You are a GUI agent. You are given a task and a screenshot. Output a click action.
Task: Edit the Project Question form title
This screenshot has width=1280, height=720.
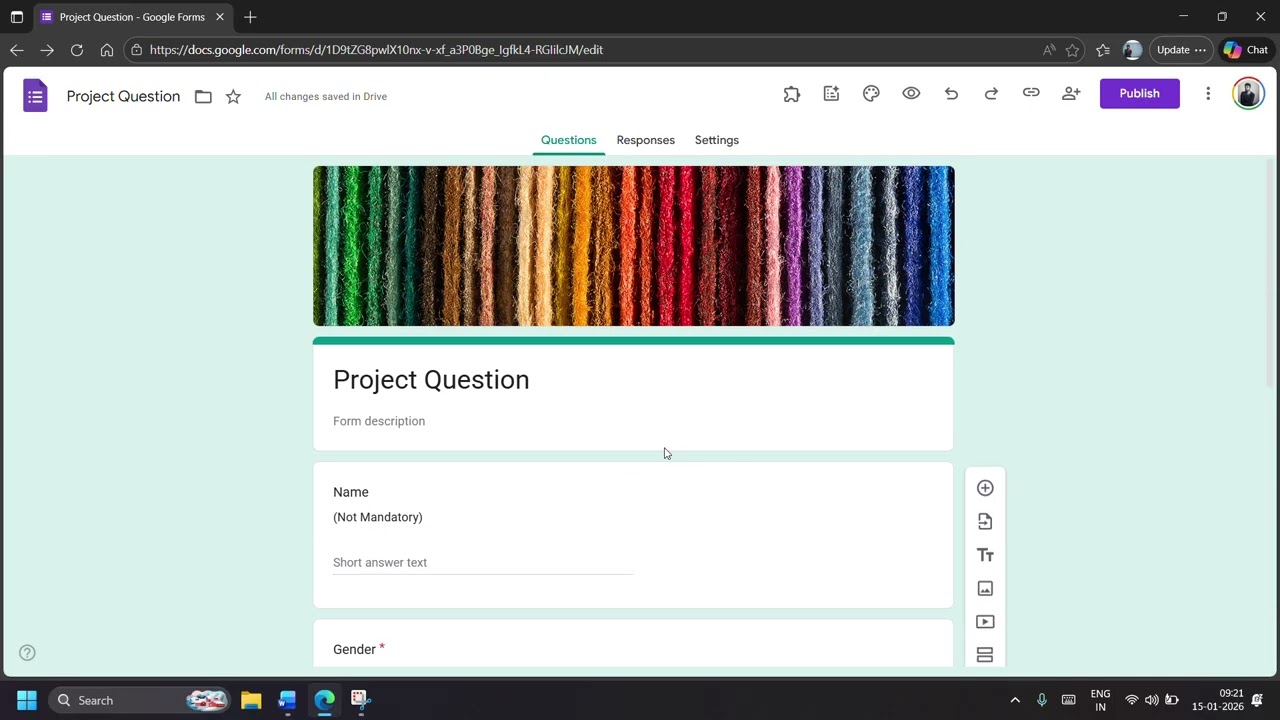(431, 380)
